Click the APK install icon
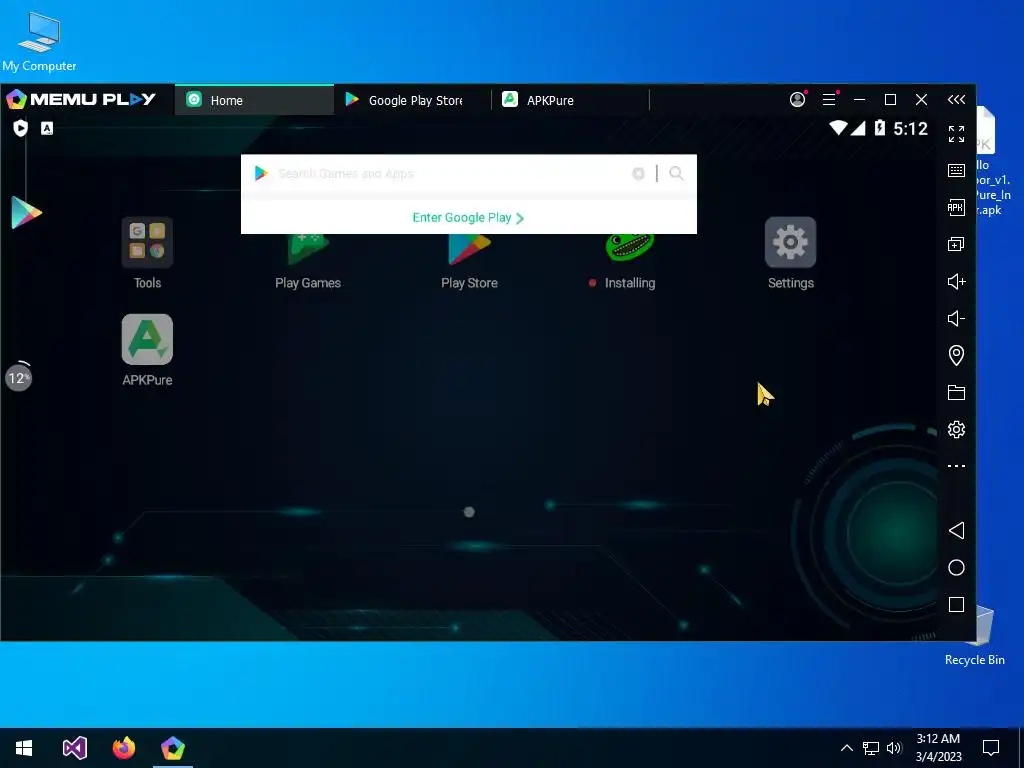The width and height of the screenshot is (1024, 768). tap(956, 208)
